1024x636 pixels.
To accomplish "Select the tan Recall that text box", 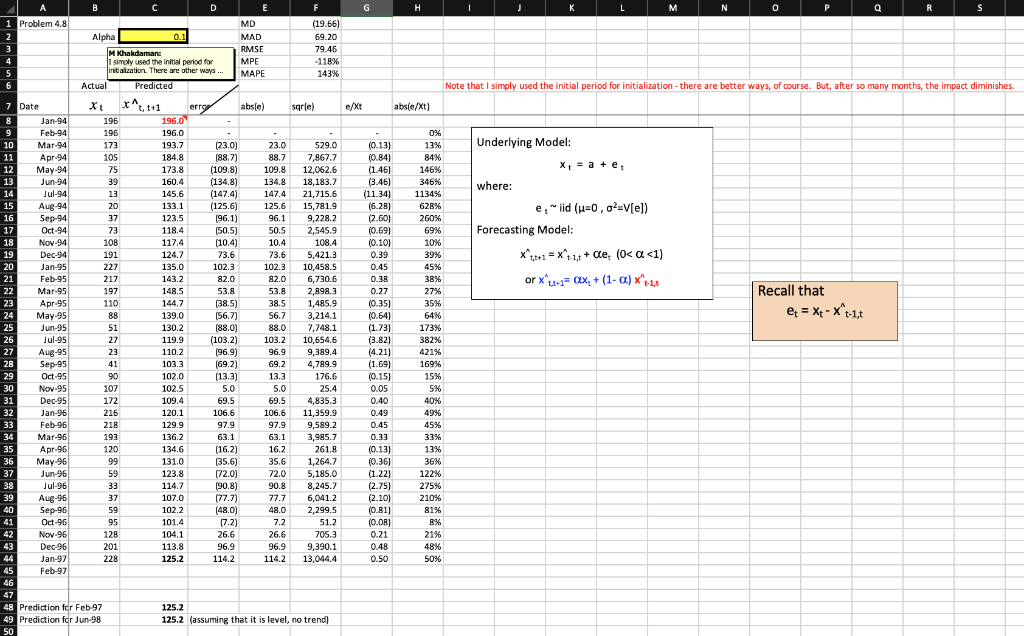I will [823, 310].
